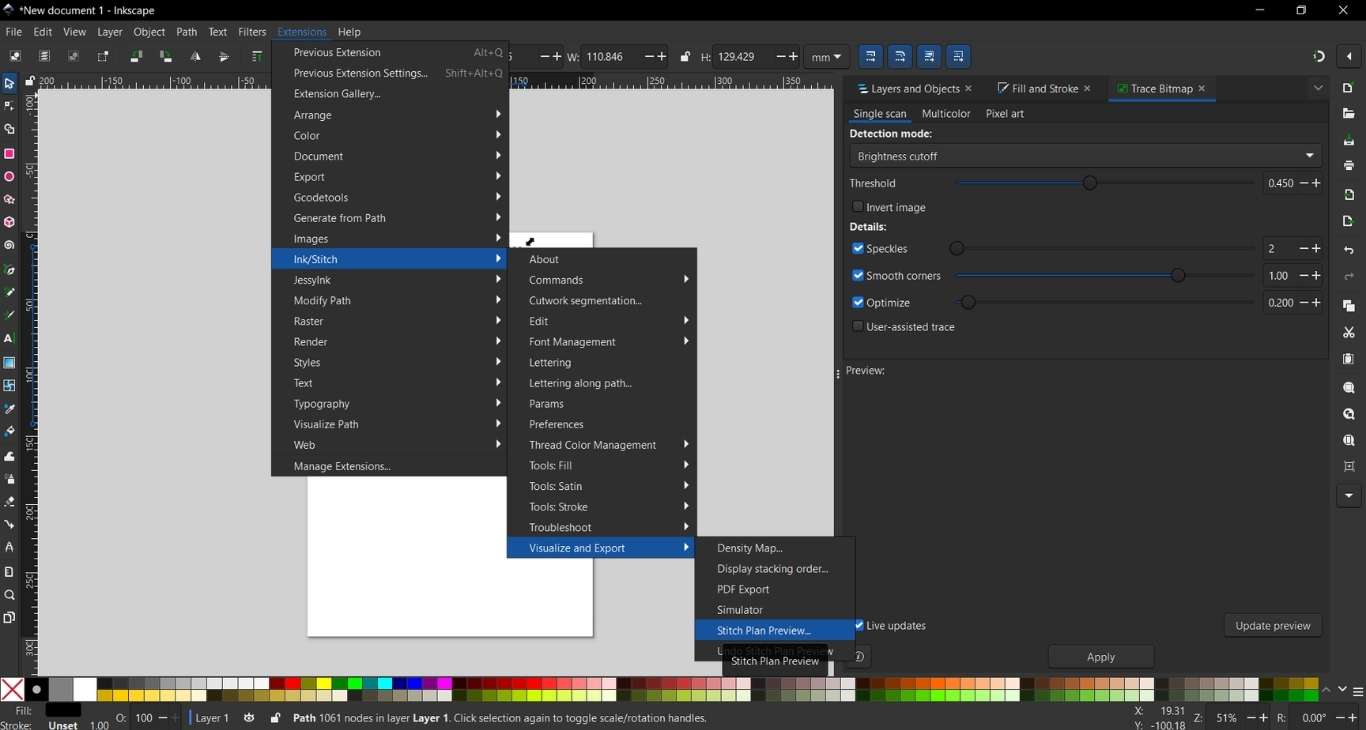Image resolution: width=1366 pixels, height=730 pixels.
Task: Uncheck the Smooth corners checkbox
Action: click(857, 275)
